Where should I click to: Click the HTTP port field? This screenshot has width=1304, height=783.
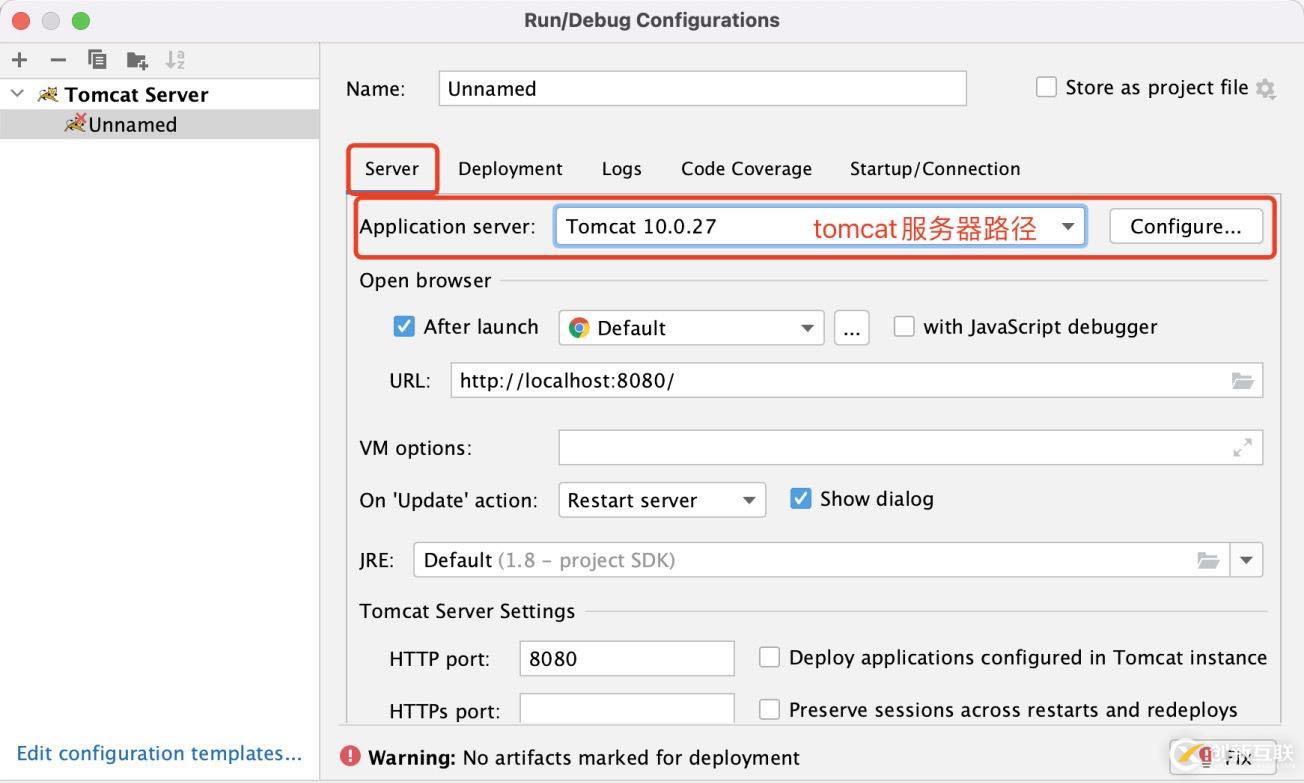tap(627, 658)
